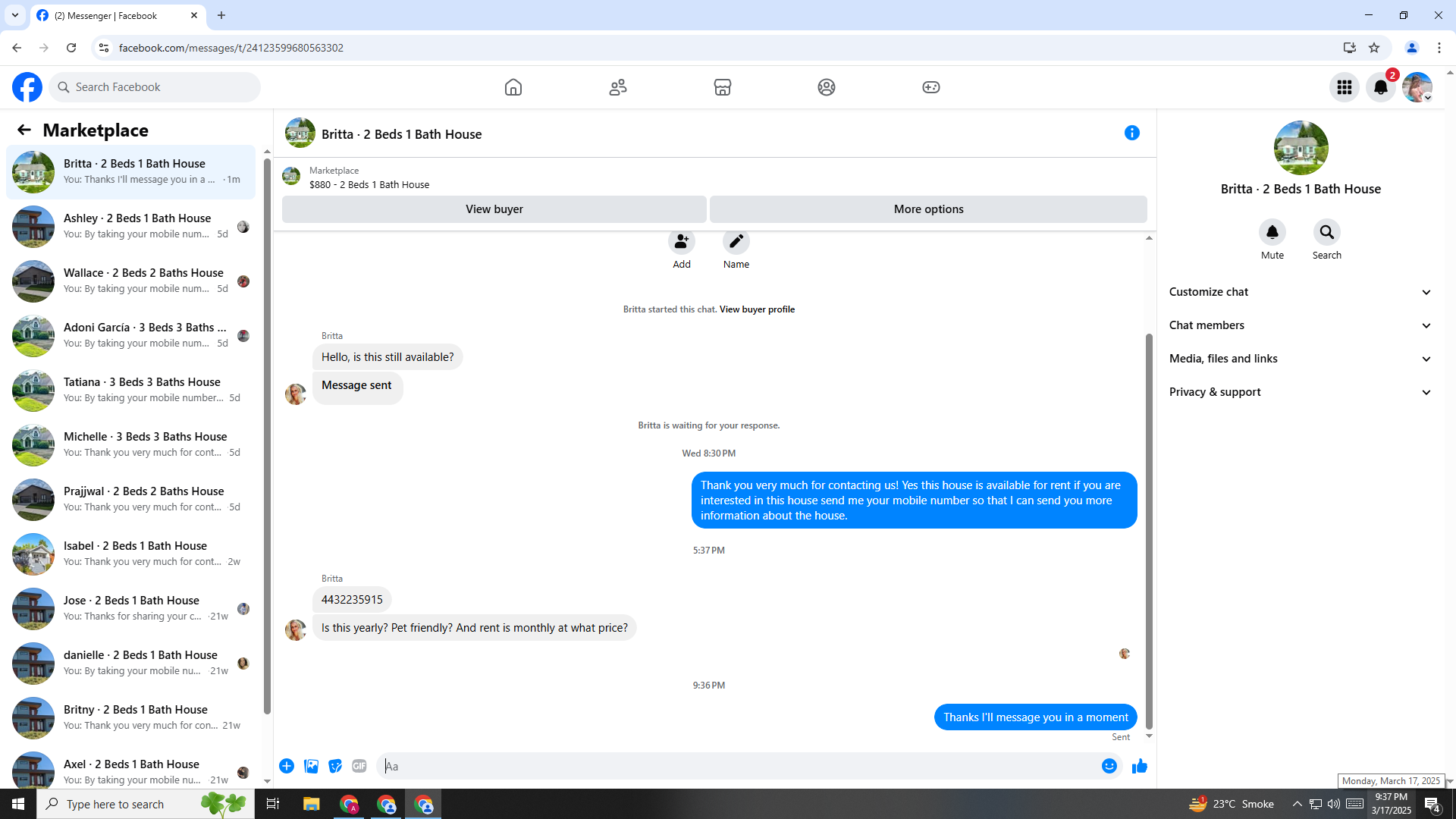The width and height of the screenshot is (1456, 819).
Task: Attach a photo or file to message
Action: (x=311, y=767)
